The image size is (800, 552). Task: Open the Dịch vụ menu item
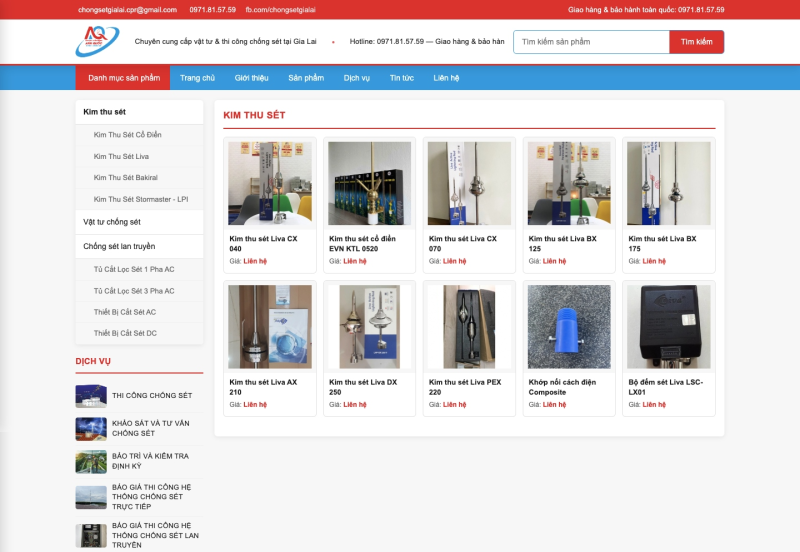(357, 78)
